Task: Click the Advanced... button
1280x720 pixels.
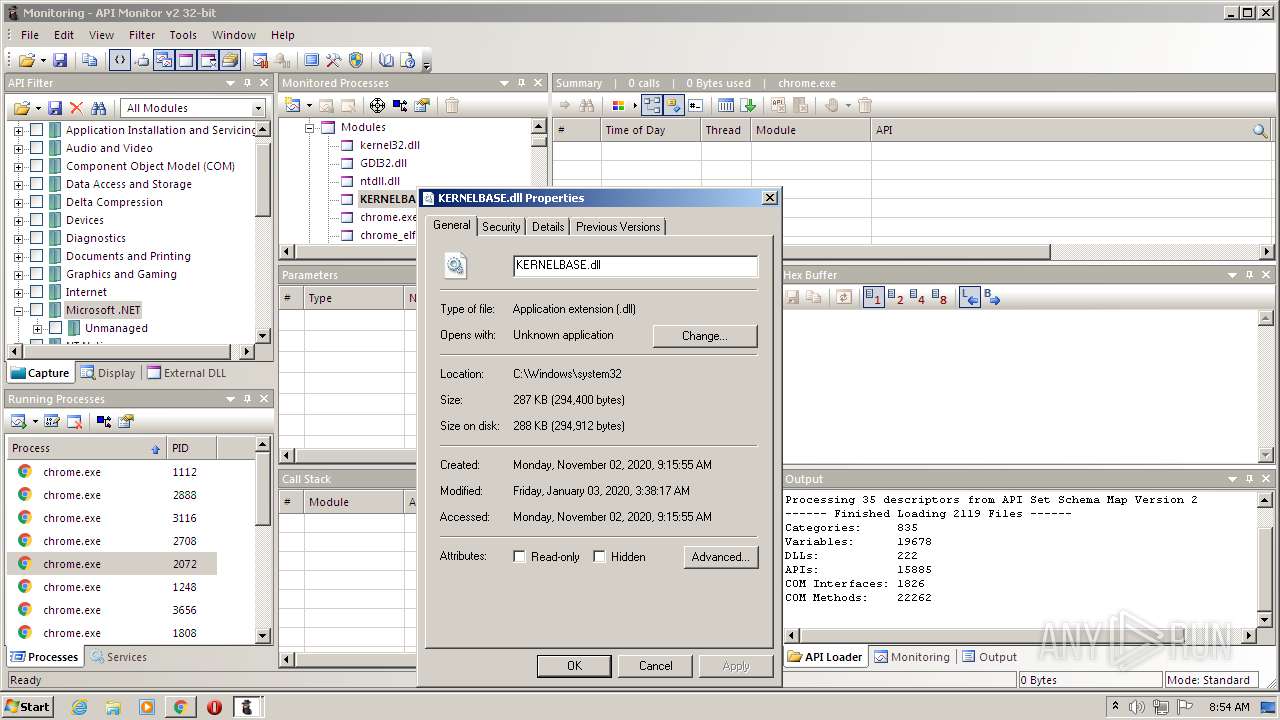Action: click(721, 557)
